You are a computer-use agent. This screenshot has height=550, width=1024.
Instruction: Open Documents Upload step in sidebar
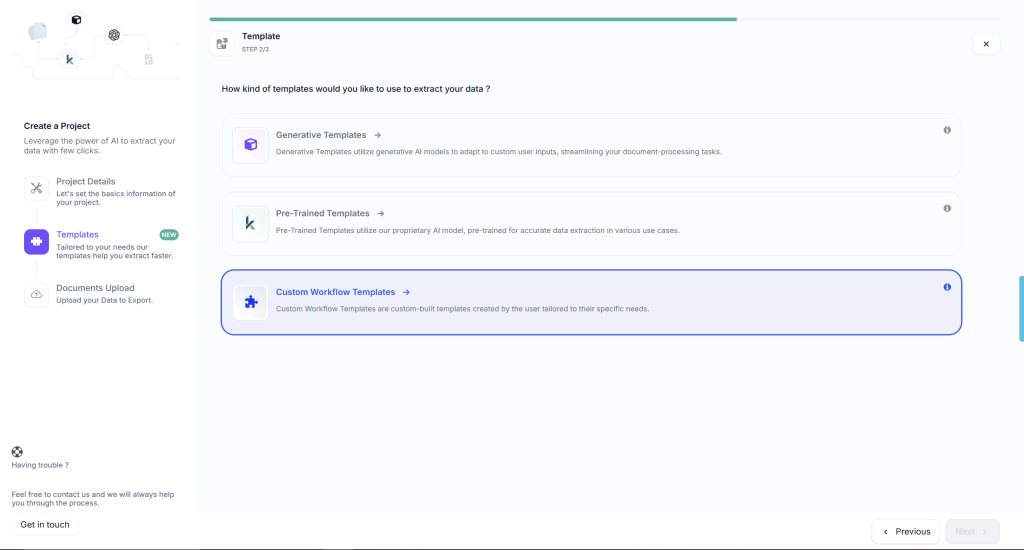pyautogui.click(x=95, y=288)
